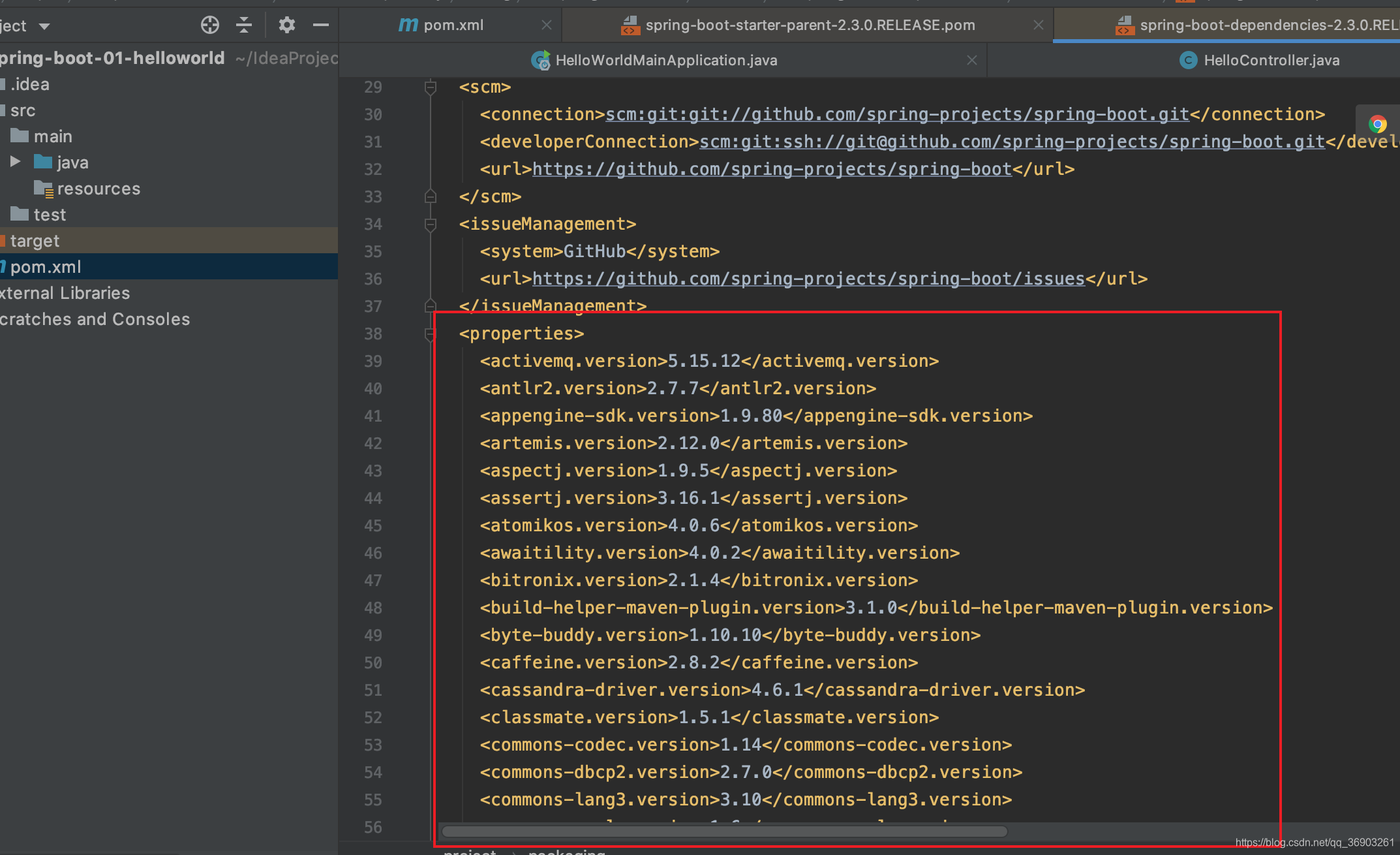Open project panel settings gear
The height and width of the screenshot is (855, 1400).
pos(286,25)
